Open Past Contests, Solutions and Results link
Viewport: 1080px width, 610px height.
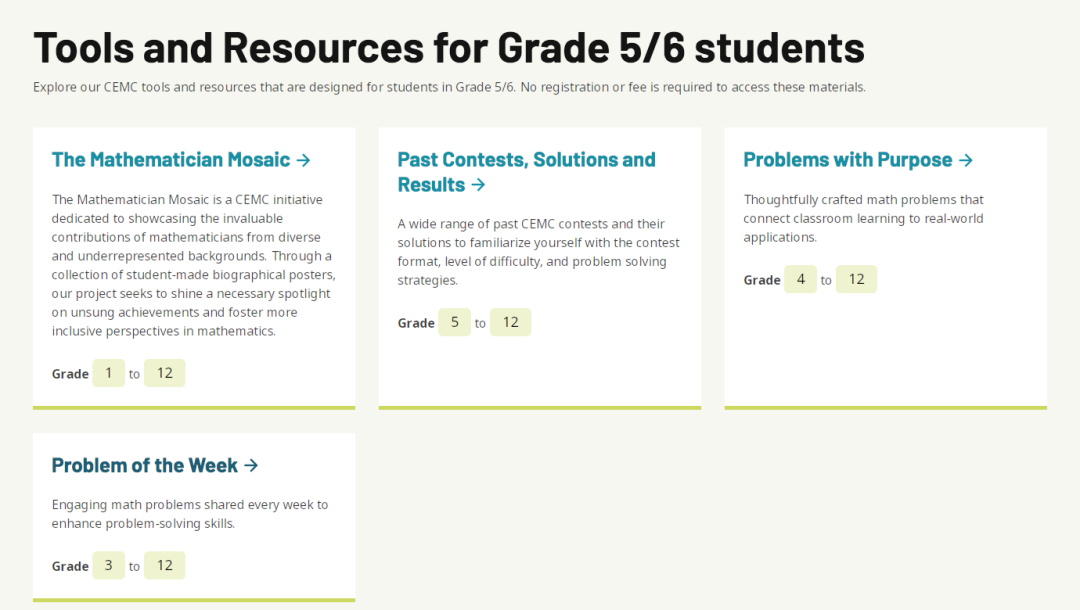tap(526, 160)
